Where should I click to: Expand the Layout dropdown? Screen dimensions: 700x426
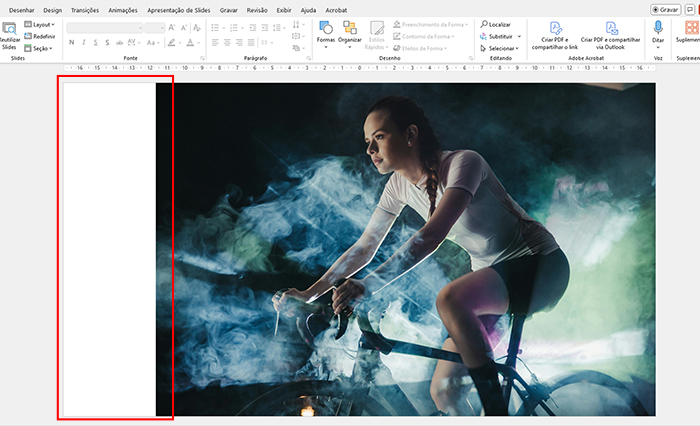click(40, 25)
